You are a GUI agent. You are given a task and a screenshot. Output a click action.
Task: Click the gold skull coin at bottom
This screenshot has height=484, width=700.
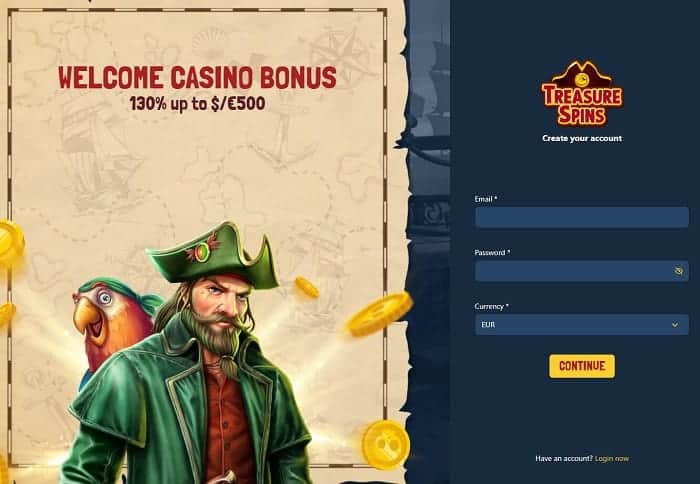[x=386, y=444]
